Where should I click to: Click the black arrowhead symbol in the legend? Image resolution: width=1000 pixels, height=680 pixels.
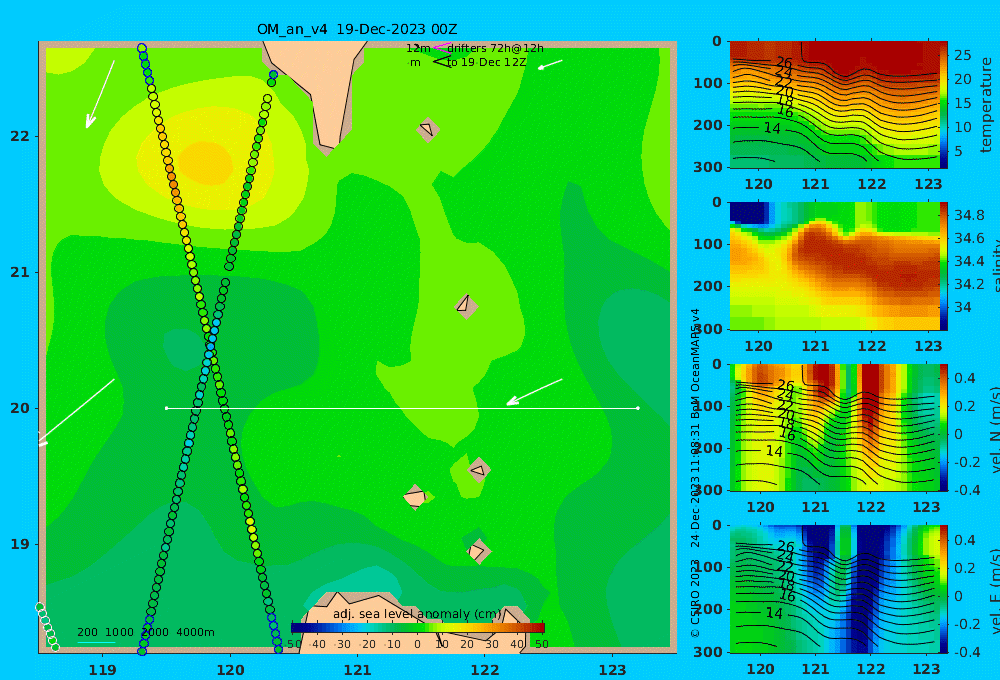pyautogui.click(x=442, y=62)
